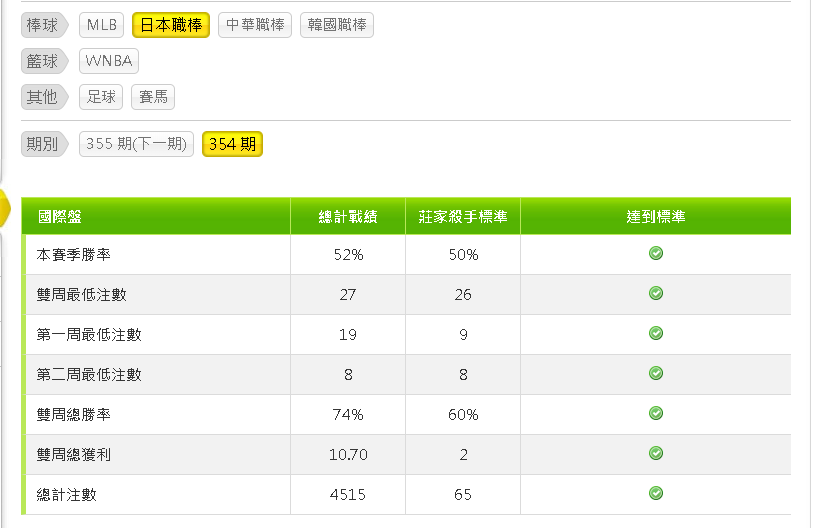Image resolution: width=816 pixels, height=528 pixels.
Task: Select the MLB league filter
Action: coord(101,25)
